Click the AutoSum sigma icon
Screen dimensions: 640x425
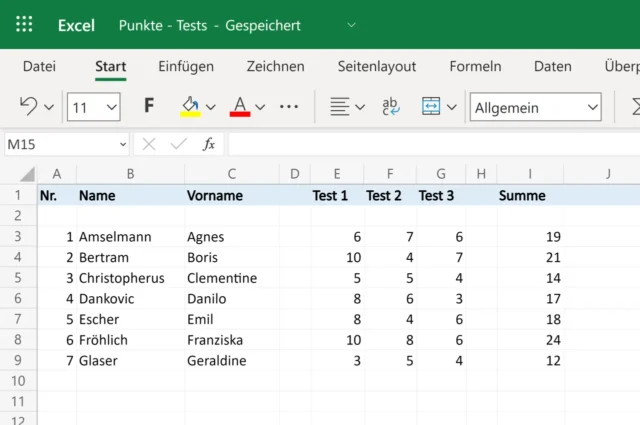[634, 106]
